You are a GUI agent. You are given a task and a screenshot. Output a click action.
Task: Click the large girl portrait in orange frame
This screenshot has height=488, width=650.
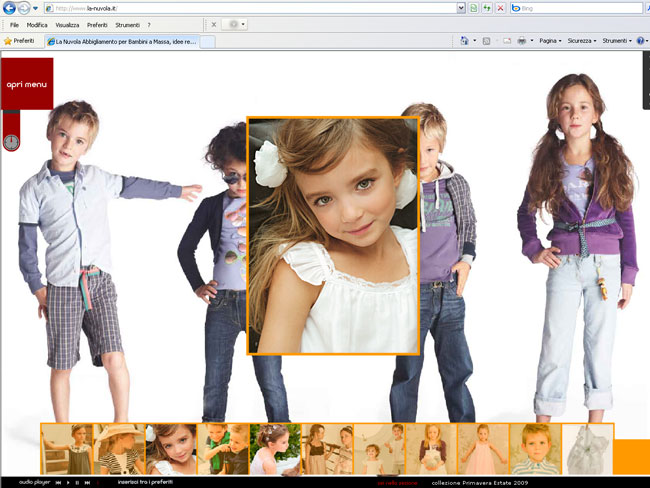tap(333, 236)
